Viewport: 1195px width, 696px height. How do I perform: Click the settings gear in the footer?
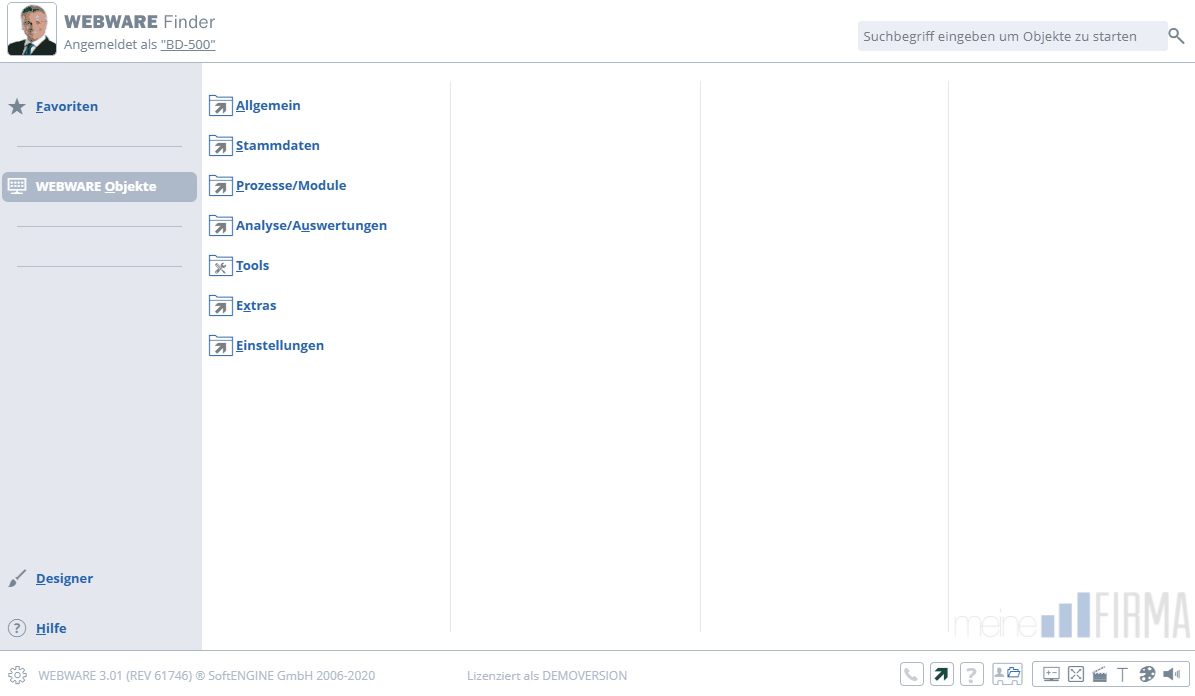[x=17, y=675]
